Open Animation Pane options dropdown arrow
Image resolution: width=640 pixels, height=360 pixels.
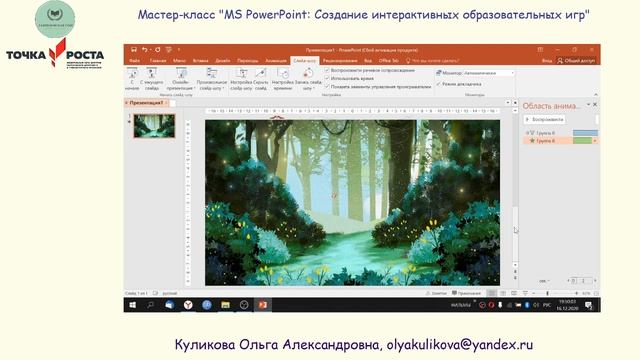589,104
